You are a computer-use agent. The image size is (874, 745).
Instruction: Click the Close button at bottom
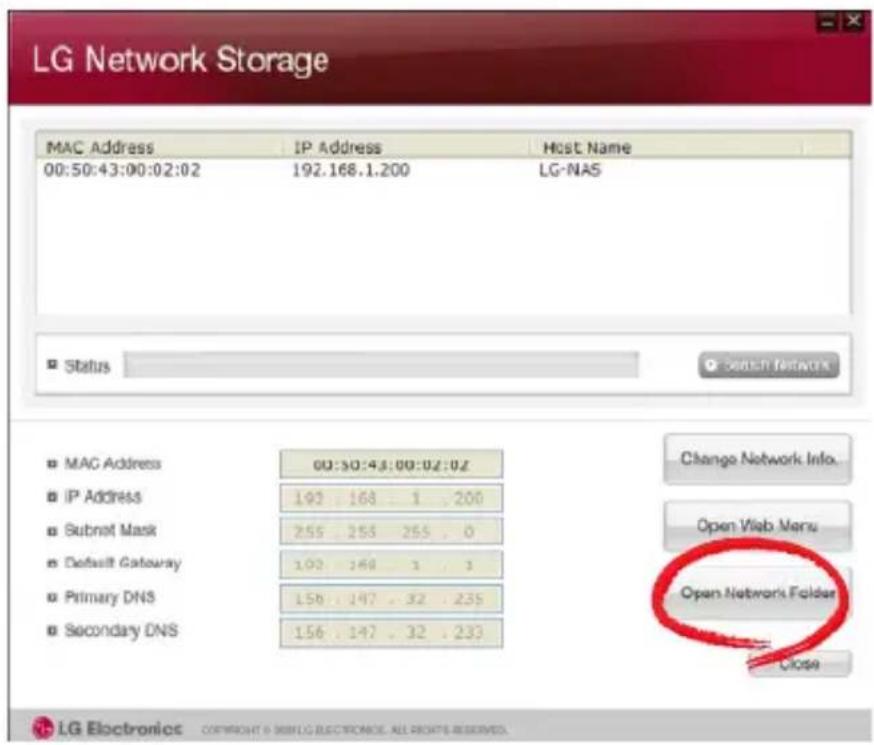tap(800, 664)
